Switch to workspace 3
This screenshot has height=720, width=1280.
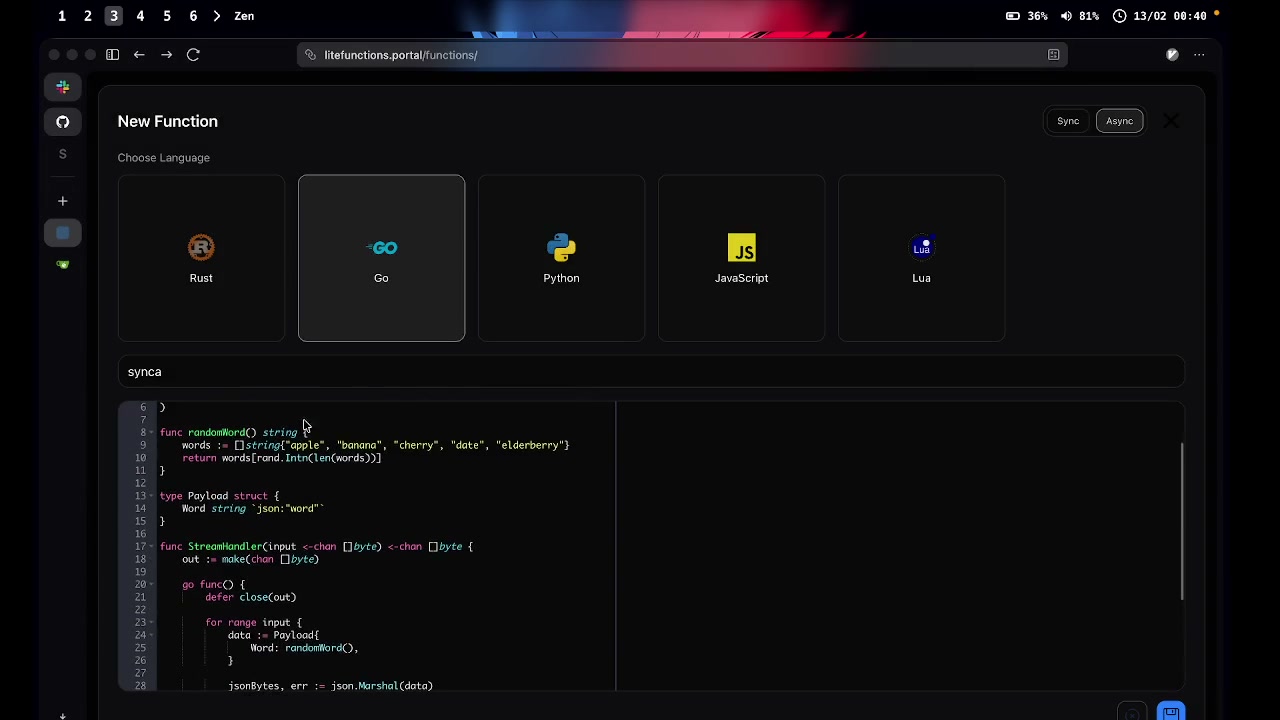click(x=114, y=16)
